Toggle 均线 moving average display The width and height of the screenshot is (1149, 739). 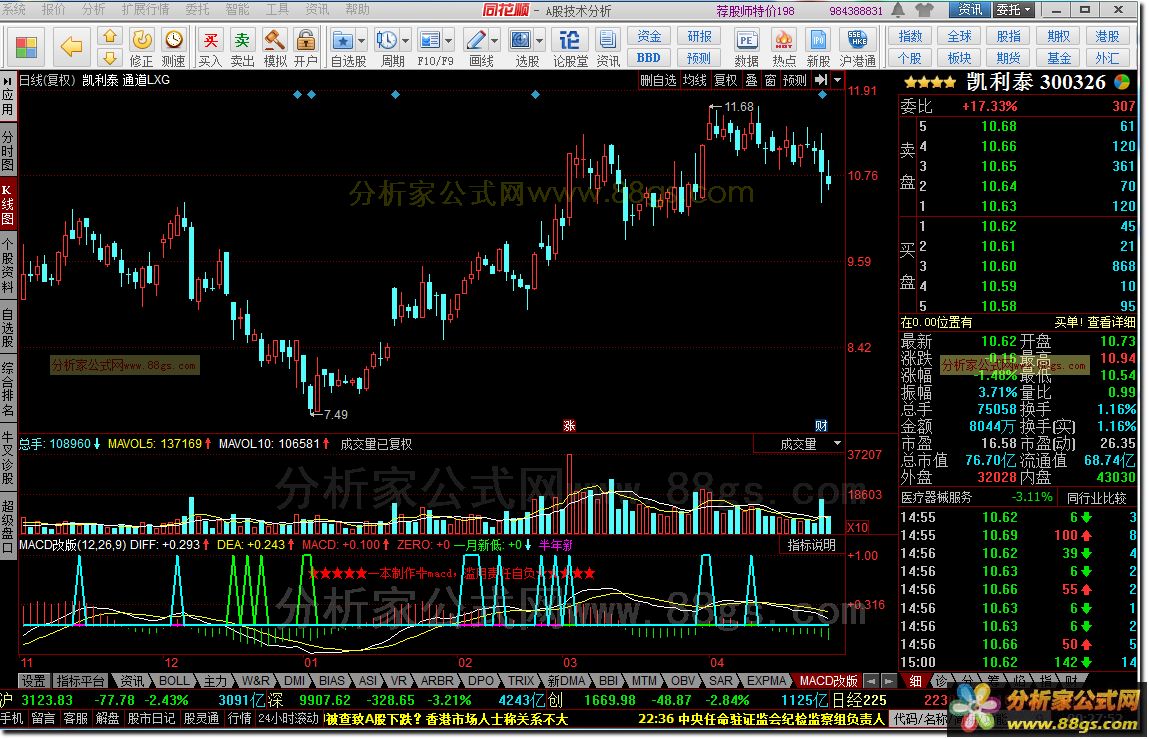694,80
